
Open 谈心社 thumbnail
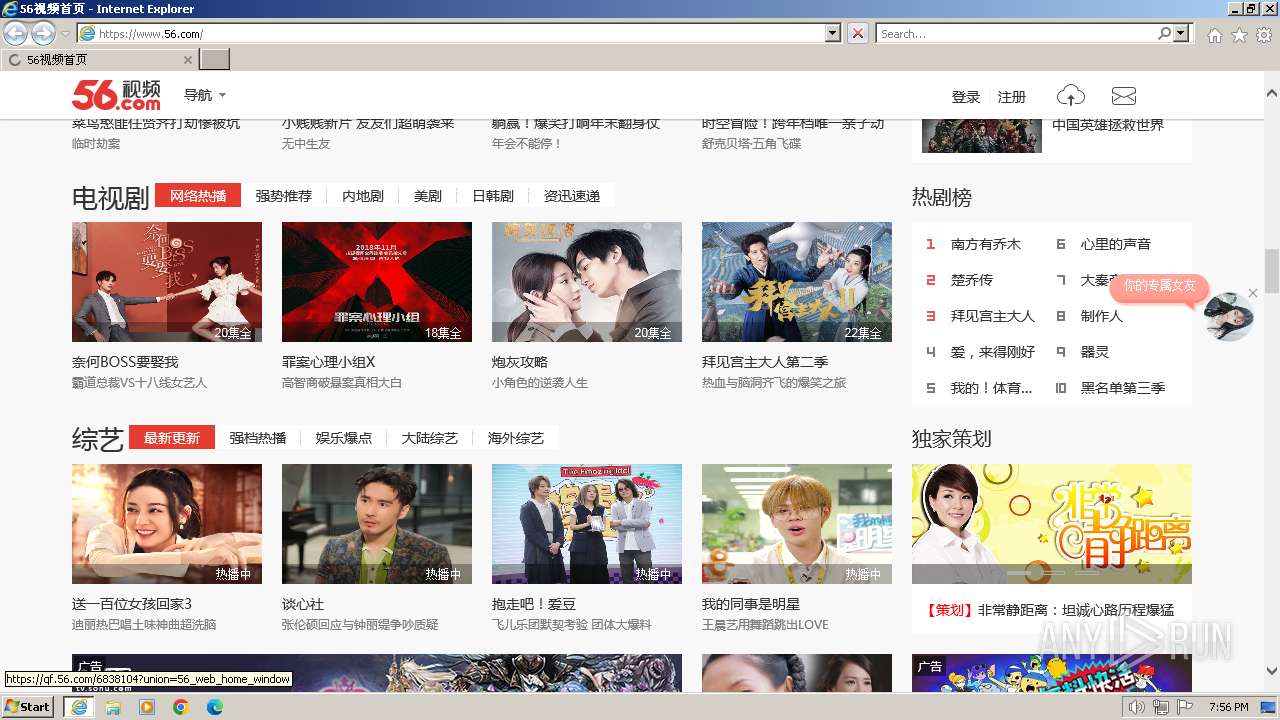click(377, 524)
